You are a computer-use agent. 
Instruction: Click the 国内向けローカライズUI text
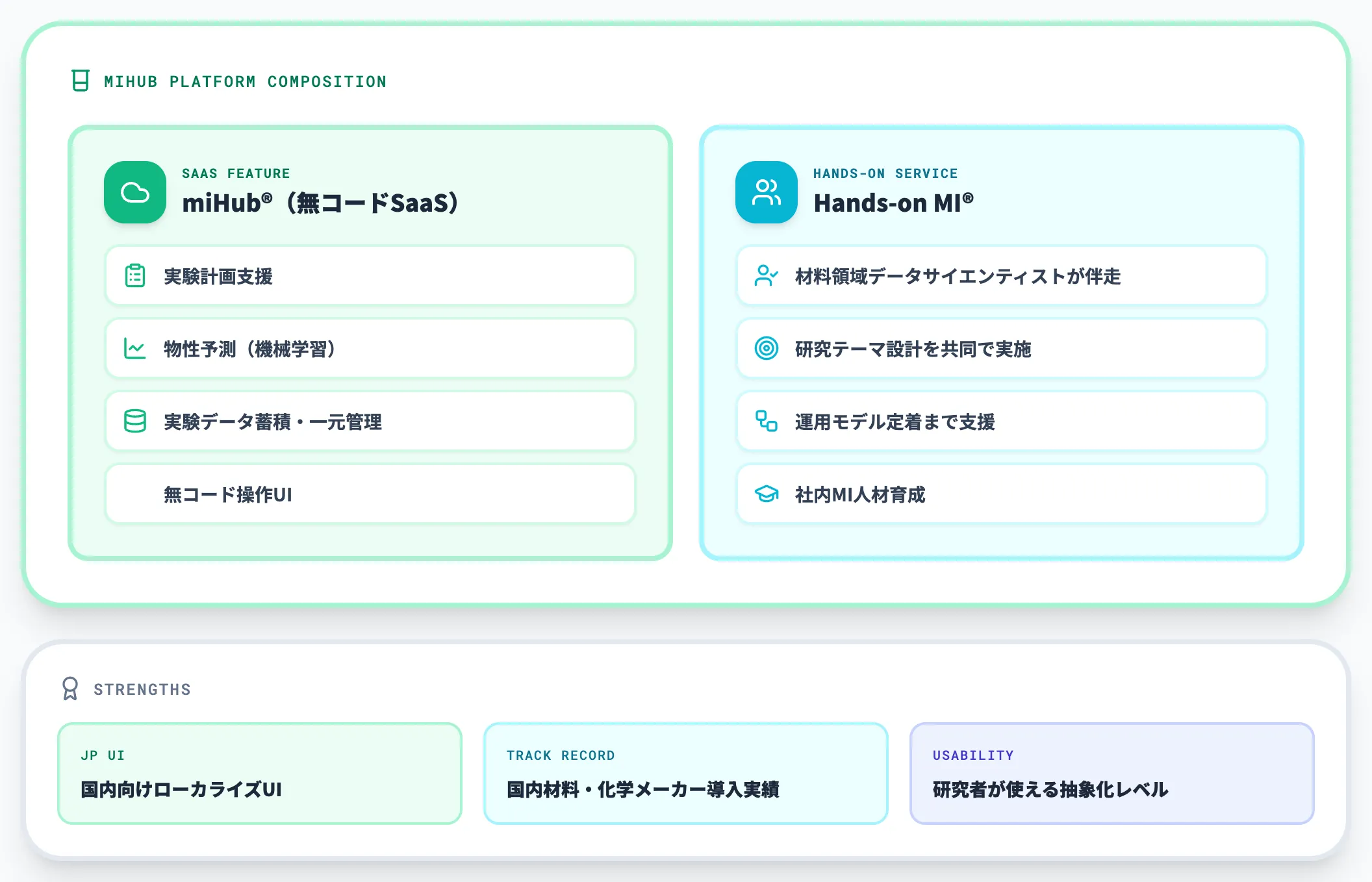pos(181,790)
